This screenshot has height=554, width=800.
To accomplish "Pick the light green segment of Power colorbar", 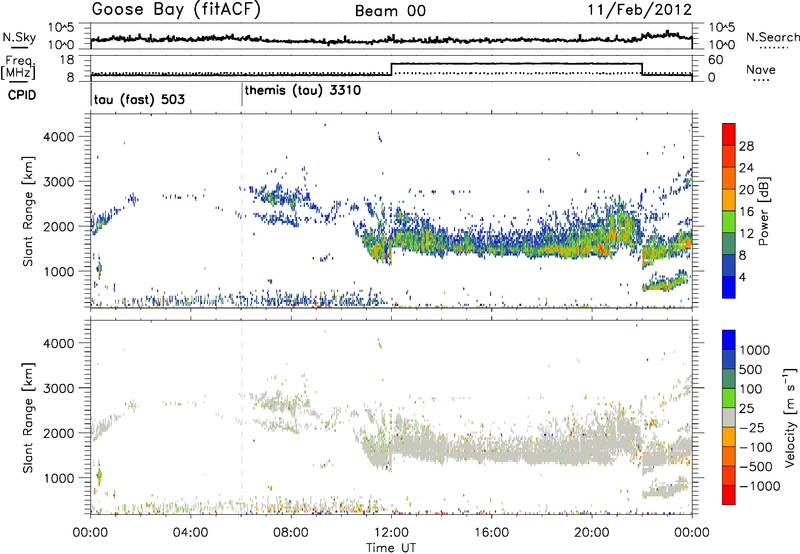I will 729,221.
